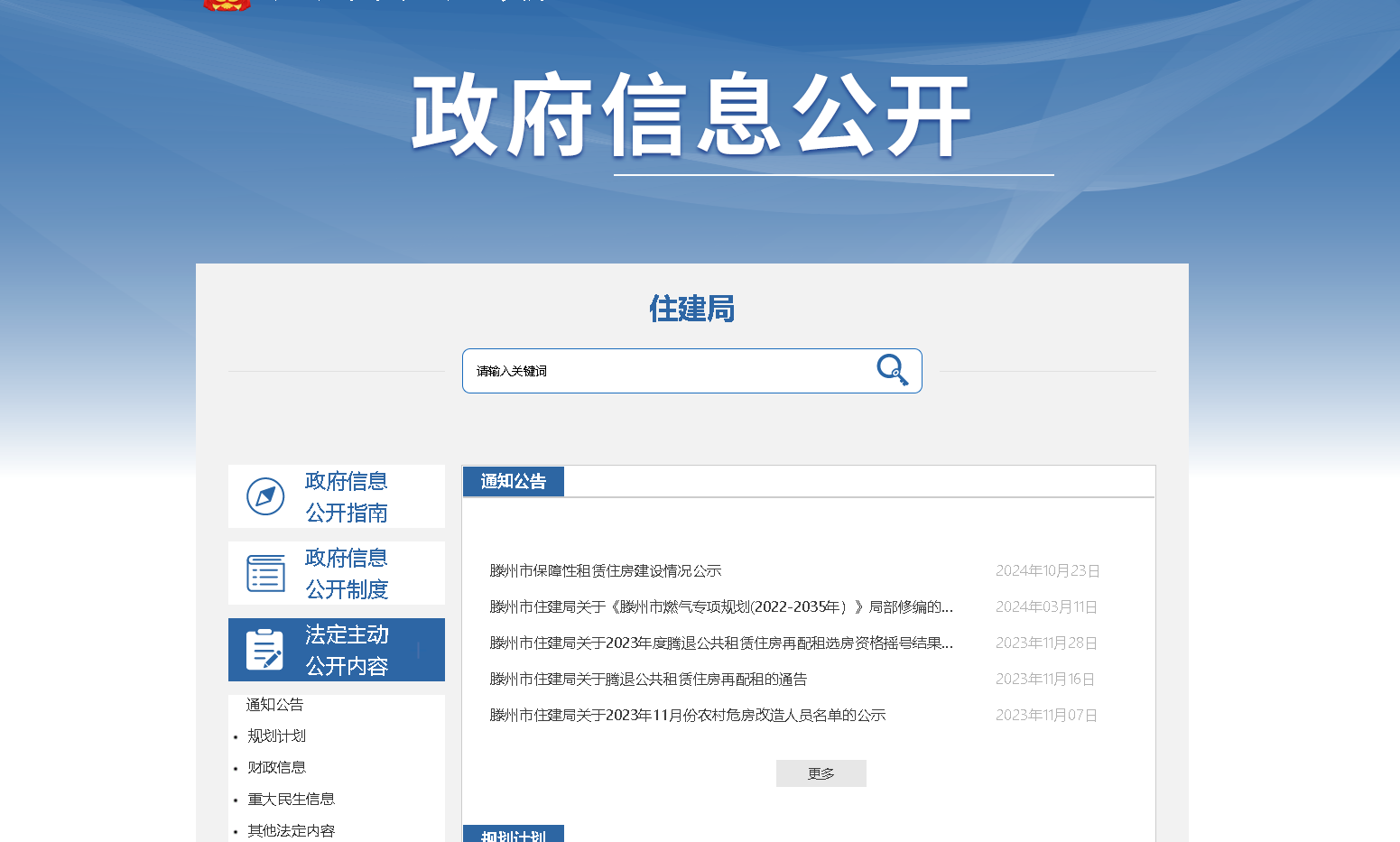The width and height of the screenshot is (1400, 842).
Task: Focus the 请输入关键词 search field
Action: [668, 371]
